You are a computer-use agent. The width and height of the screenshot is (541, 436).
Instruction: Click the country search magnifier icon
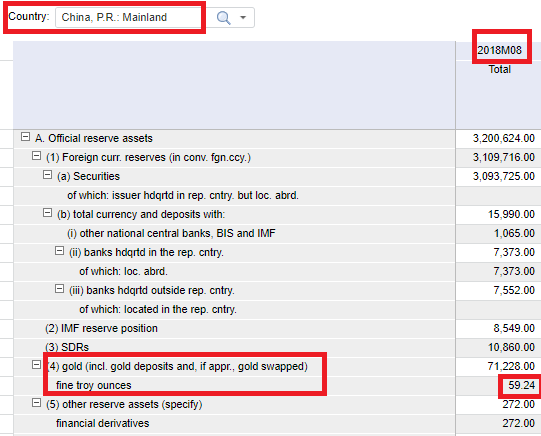click(223, 18)
